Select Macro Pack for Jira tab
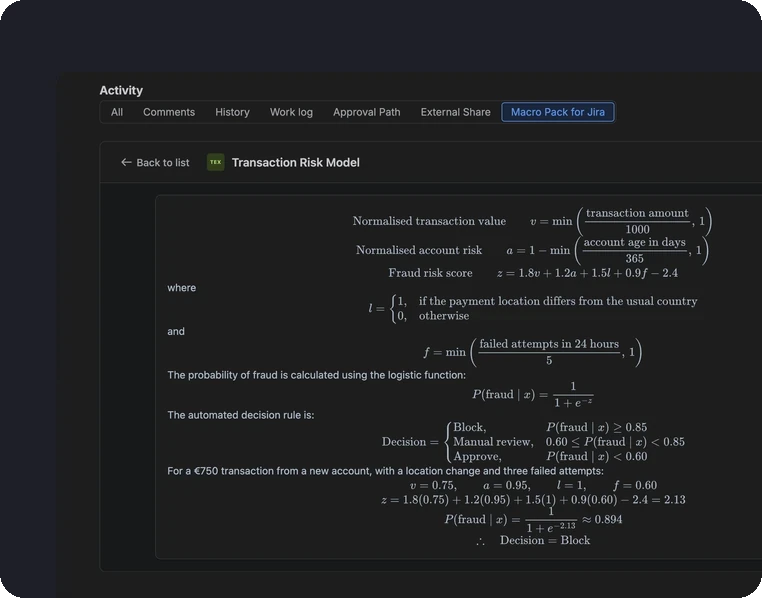The width and height of the screenshot is (762, 598). point(557,112)
